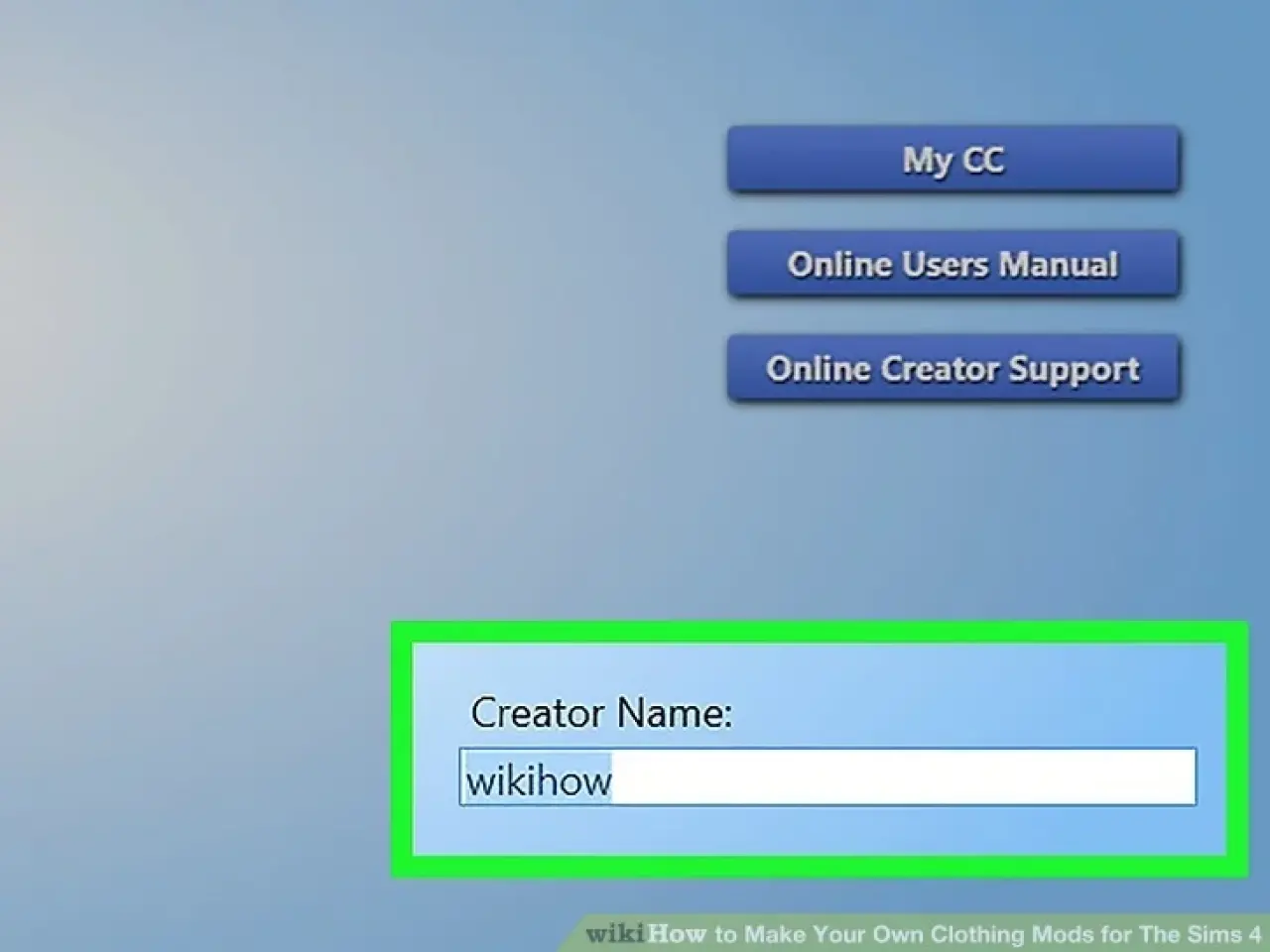The height and width of the screenshot is (952, 1270).
Task: Click the top edge of the green highlight box
Action: point(819,632)
